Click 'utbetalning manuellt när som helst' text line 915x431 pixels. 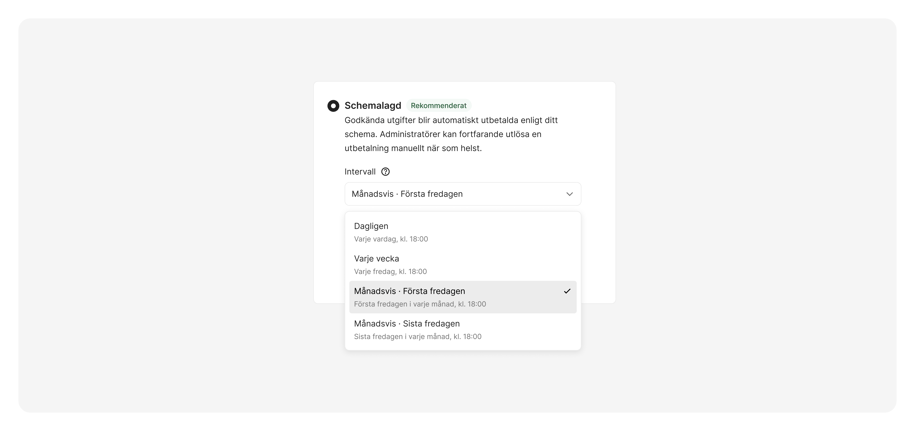(413, 148)
